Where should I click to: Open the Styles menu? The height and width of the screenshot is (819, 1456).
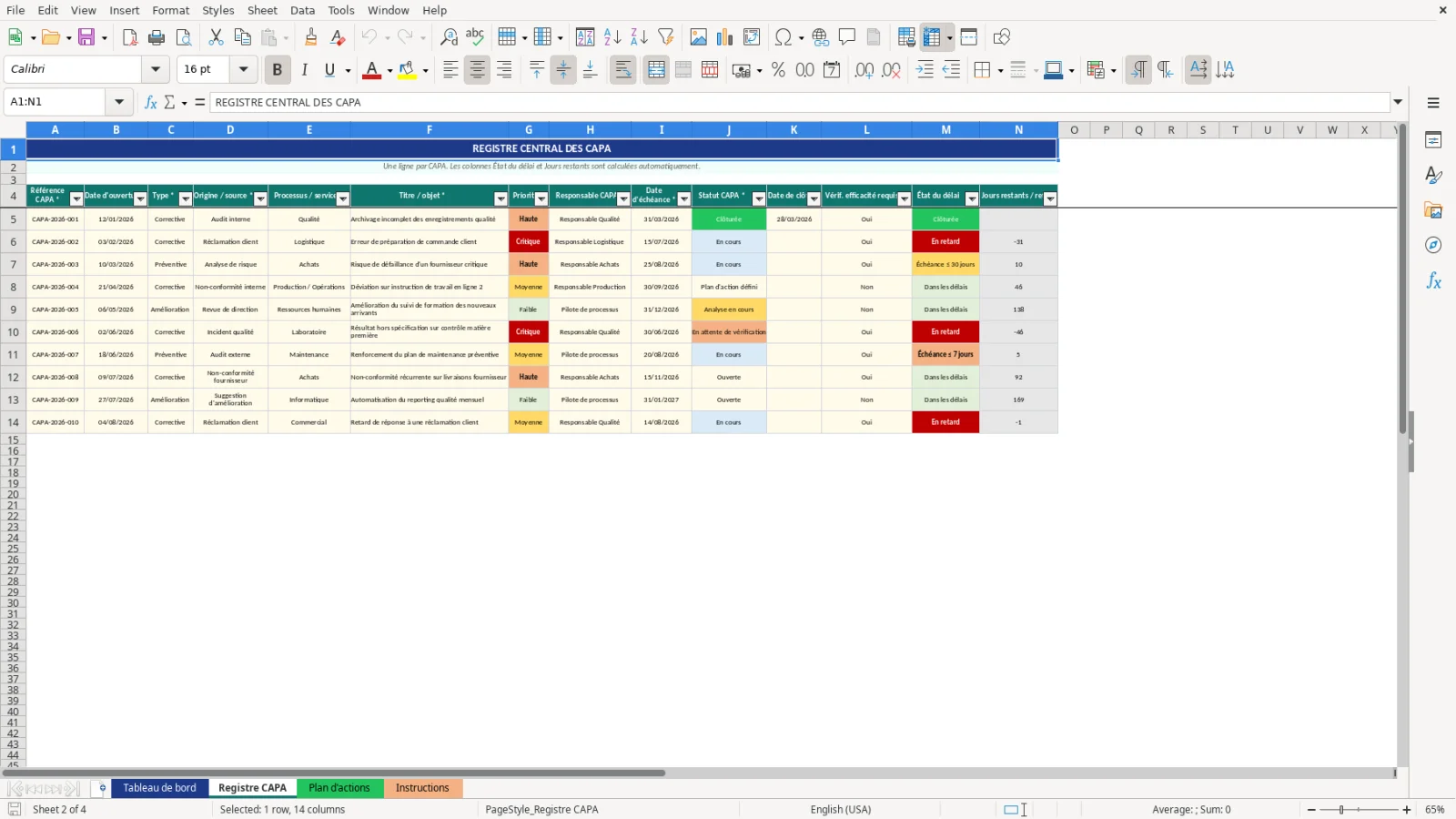(x=218, y=10)
